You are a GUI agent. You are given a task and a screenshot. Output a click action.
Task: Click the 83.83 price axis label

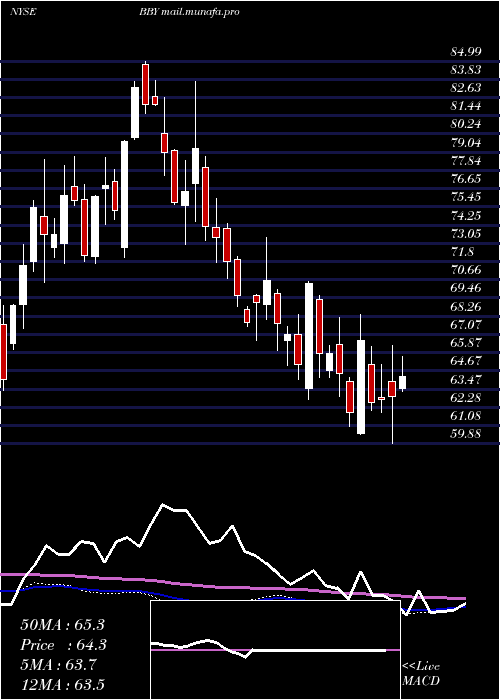click(x=466, y=70)
